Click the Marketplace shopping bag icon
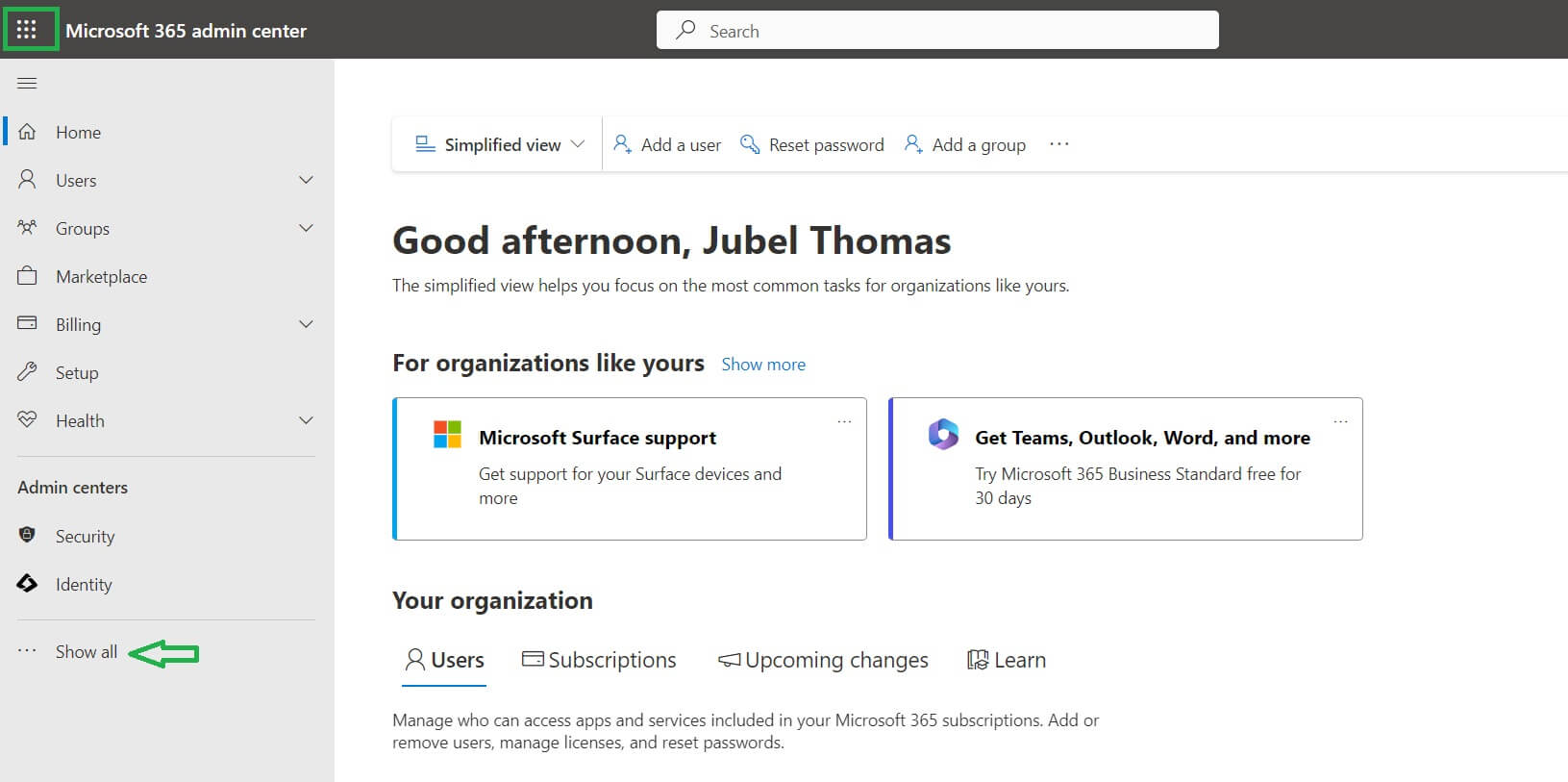Image resolution: width=1568 pixels, height=782 pixels. 27,276
